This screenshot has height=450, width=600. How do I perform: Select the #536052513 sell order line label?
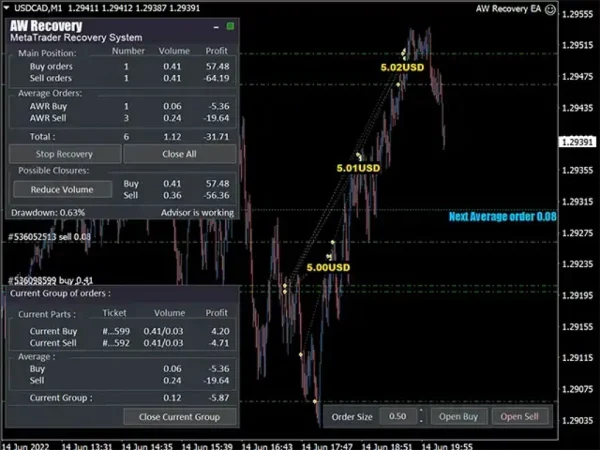50,236
